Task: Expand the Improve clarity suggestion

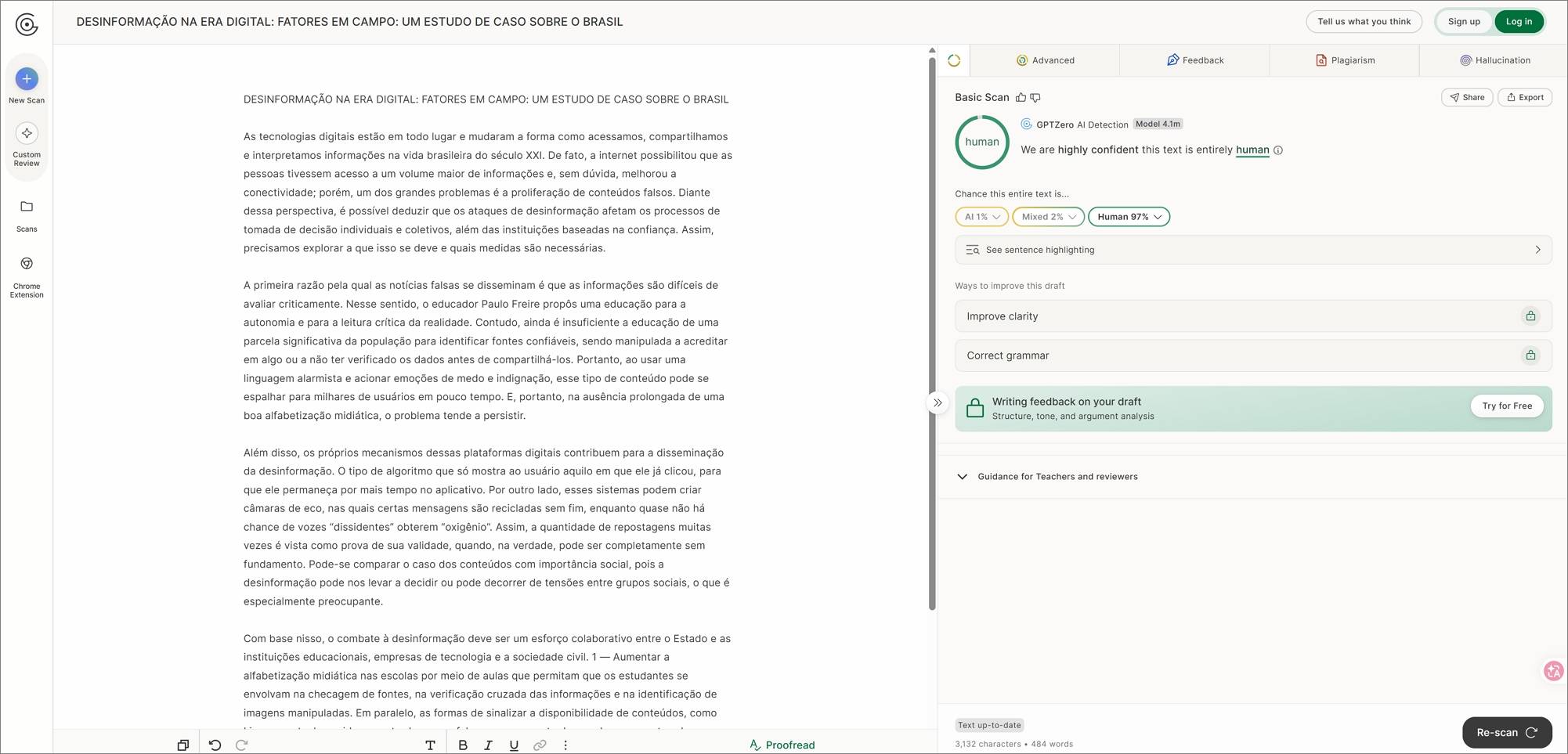Action: click(1253, 316)
